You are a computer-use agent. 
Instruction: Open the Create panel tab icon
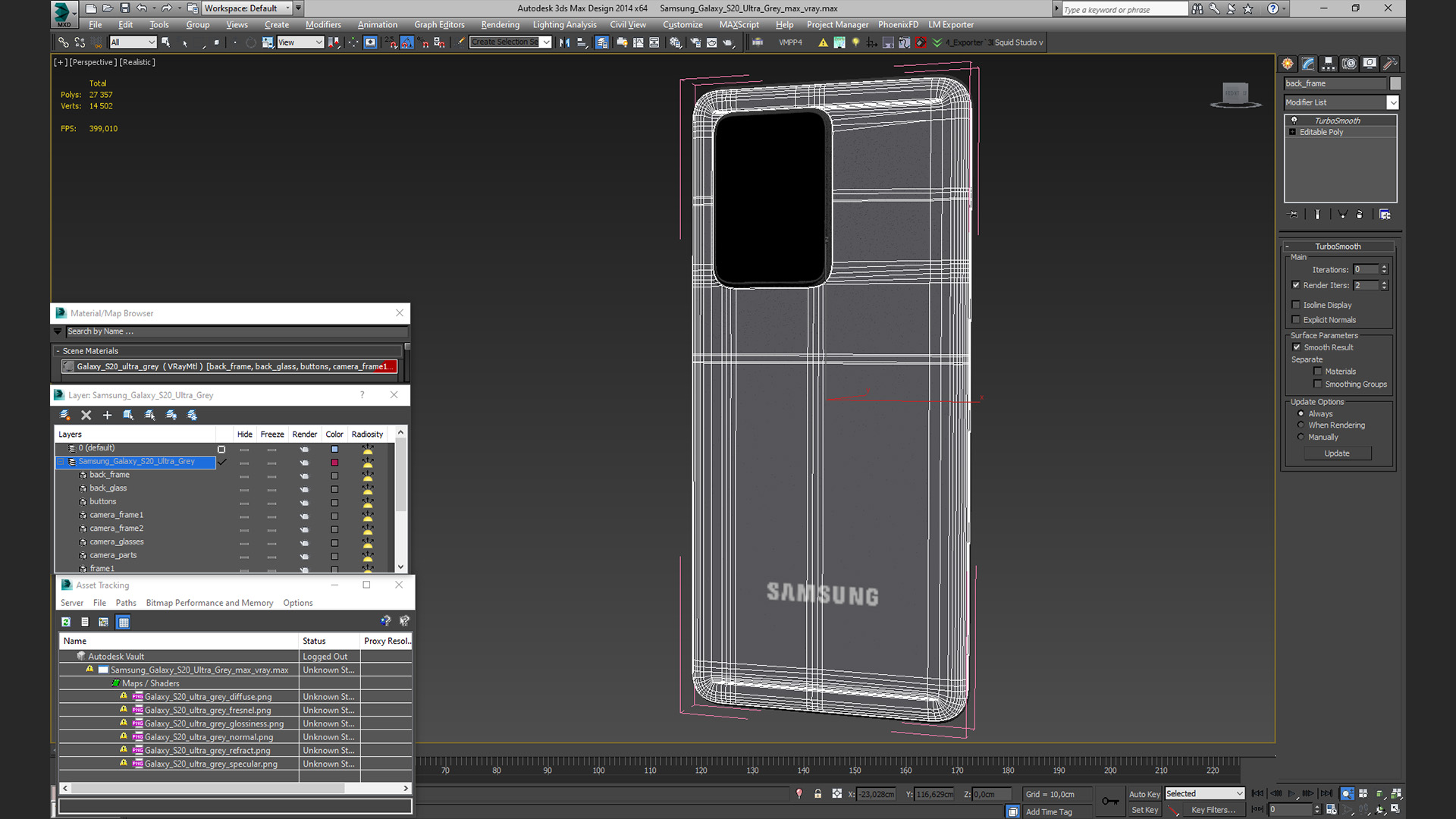[x=1288, y=64]
